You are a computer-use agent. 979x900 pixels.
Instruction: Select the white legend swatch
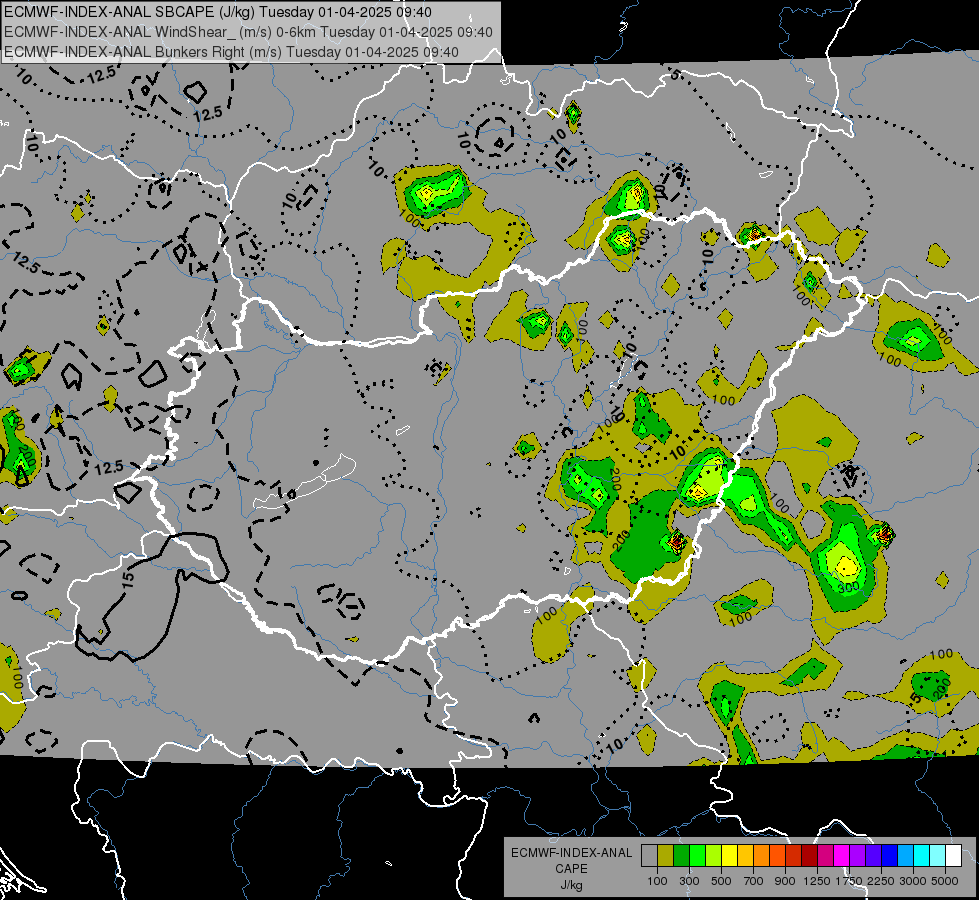tap(954, 856)
